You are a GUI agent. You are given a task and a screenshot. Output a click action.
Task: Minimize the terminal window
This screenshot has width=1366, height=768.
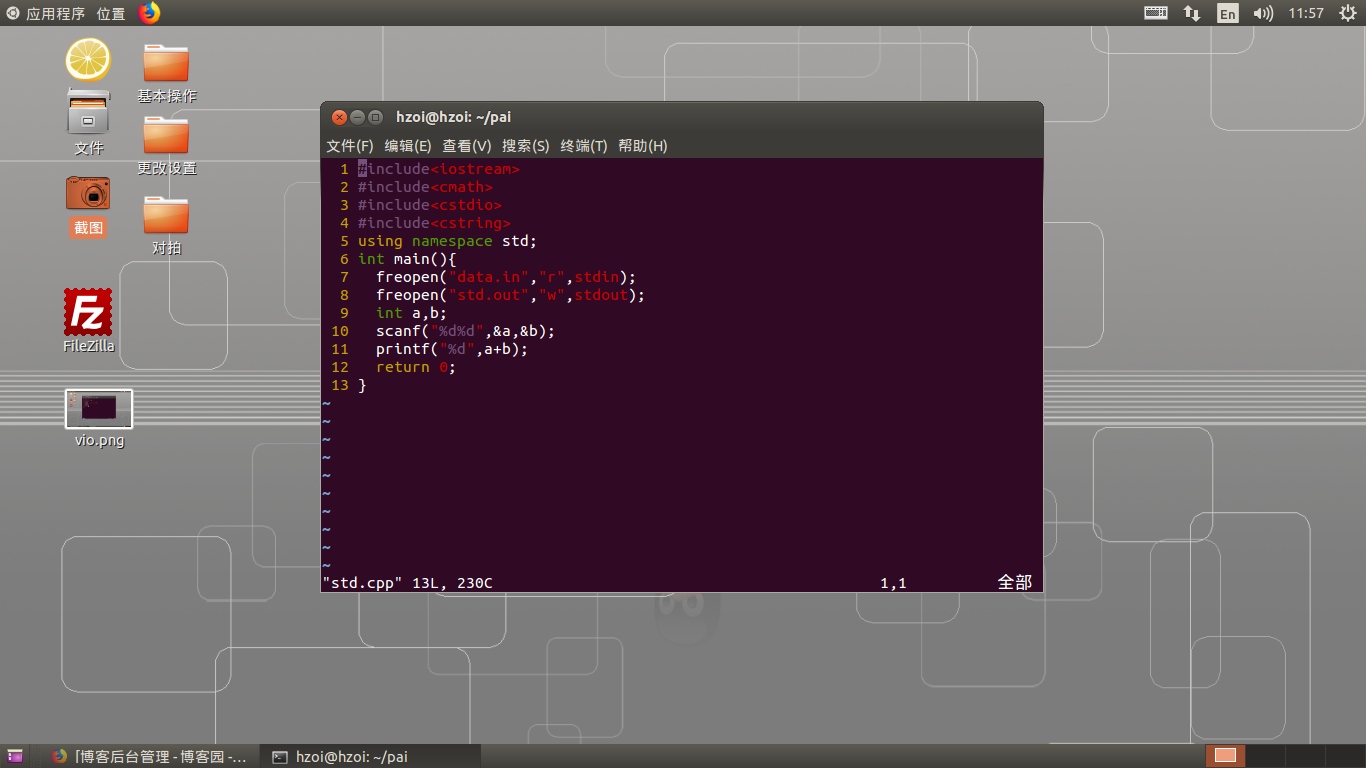(357, 117)
